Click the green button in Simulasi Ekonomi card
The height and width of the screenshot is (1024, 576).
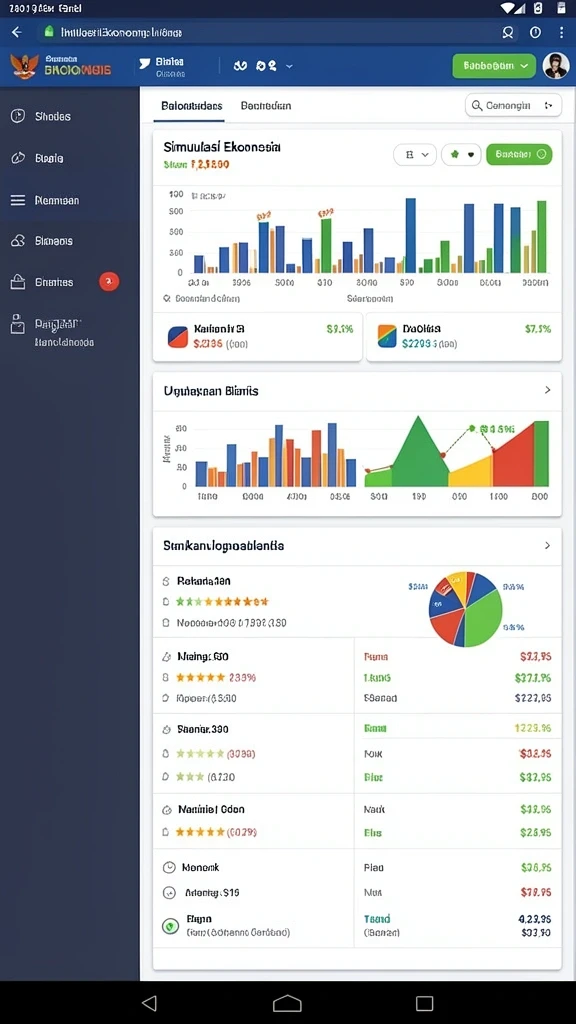coord(519,155)
